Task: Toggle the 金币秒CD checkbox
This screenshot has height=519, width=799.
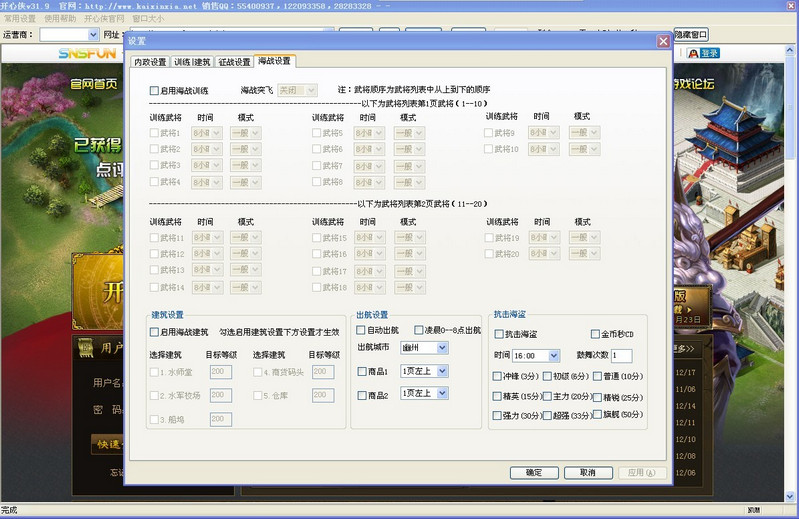Action: point(596,334)
